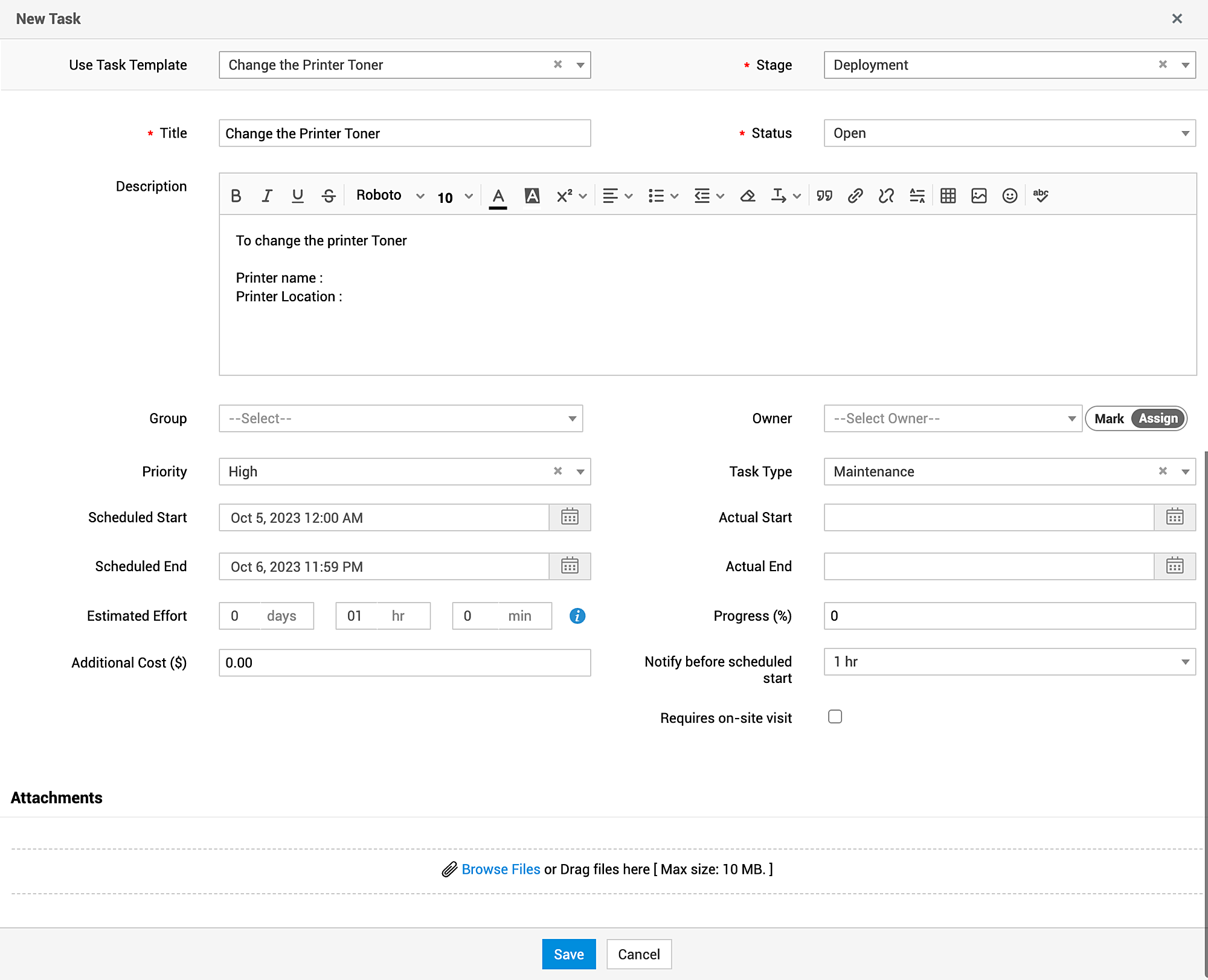Open Roboto font family menu

pyautogui.click(x=390, y=196)
